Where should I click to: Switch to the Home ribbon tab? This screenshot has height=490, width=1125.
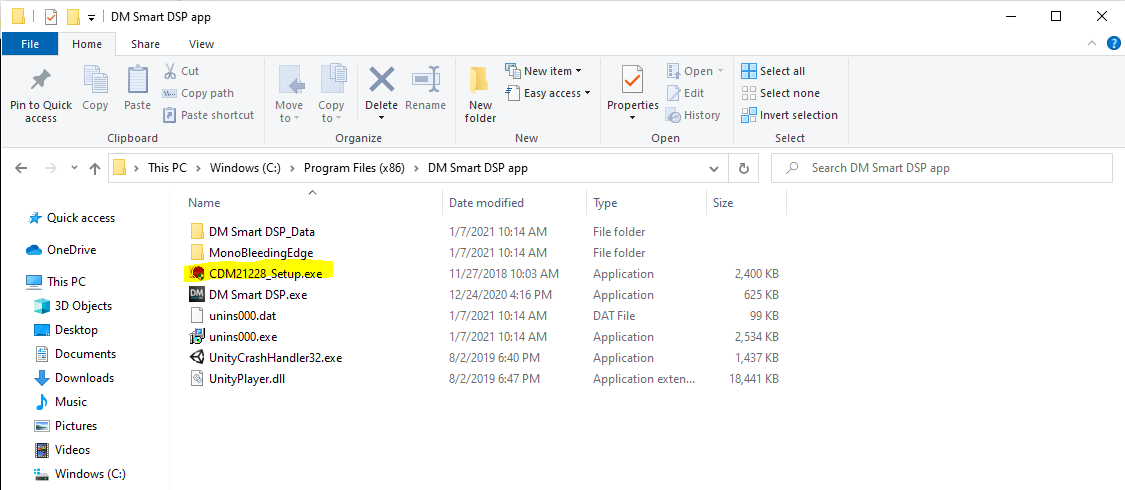pyautogui.click(x=87, y=44)
